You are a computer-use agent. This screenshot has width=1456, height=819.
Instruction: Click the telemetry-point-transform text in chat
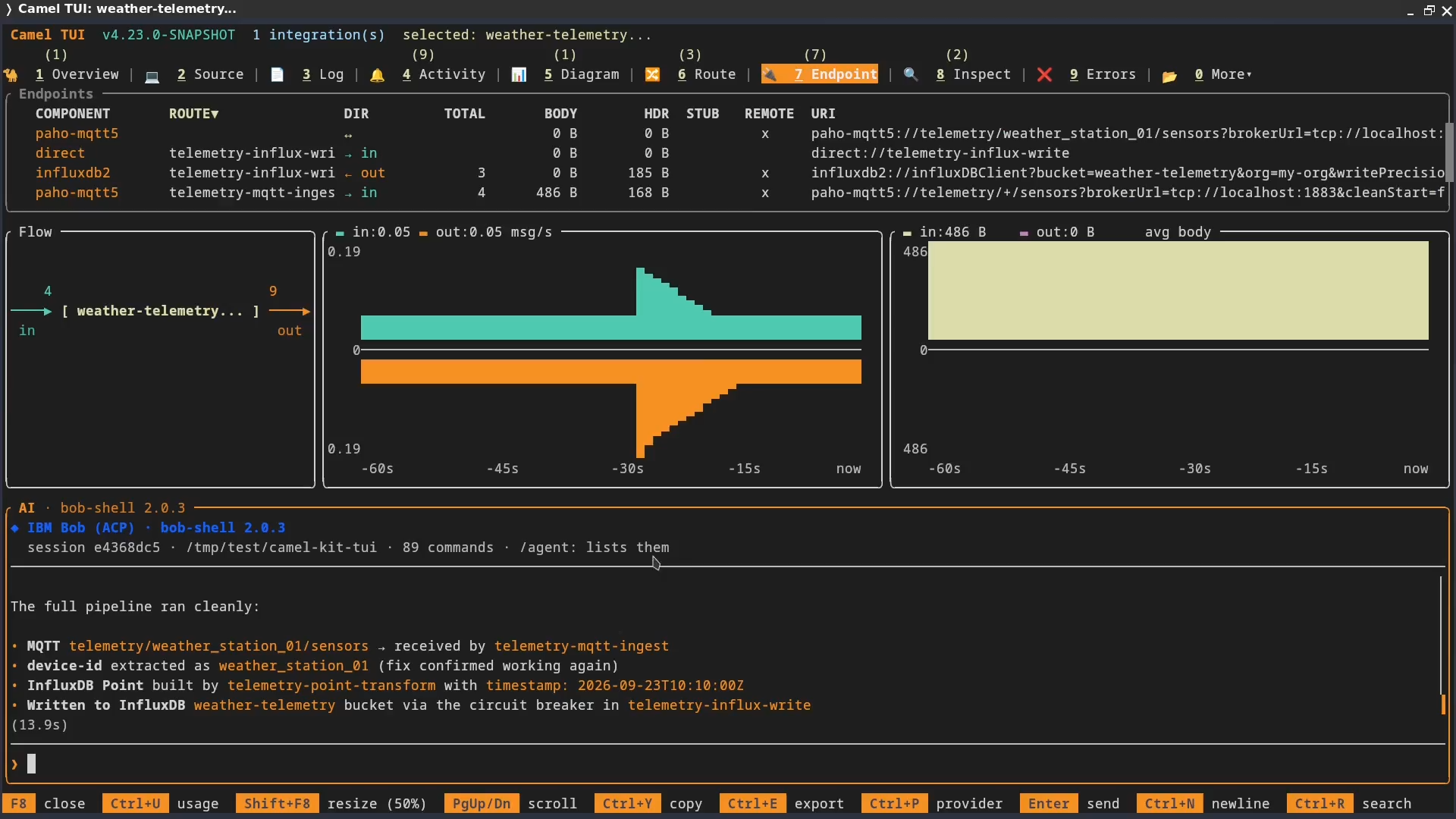point(331,686)
